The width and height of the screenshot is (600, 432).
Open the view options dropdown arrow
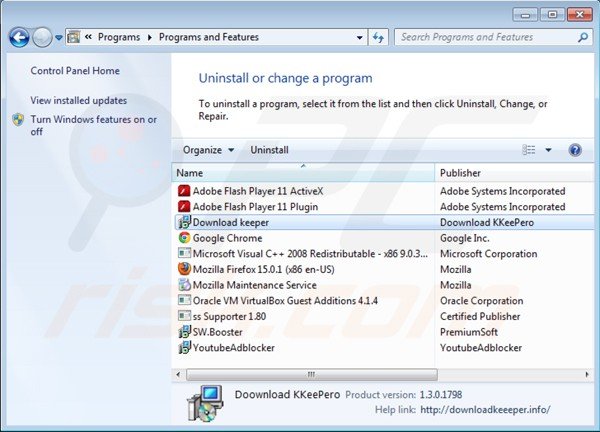click(548, 150)
